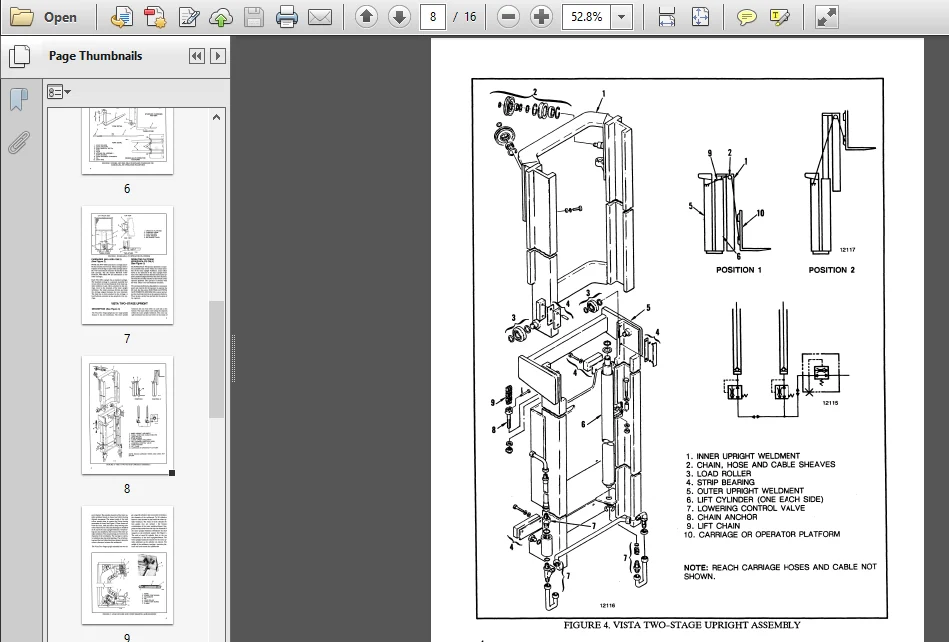Image resolution: width=949 pixels, height=642 pixels.
Task: Click legend item '8. CHAIN ANCHOR'
Action: [x=721, y=517]
